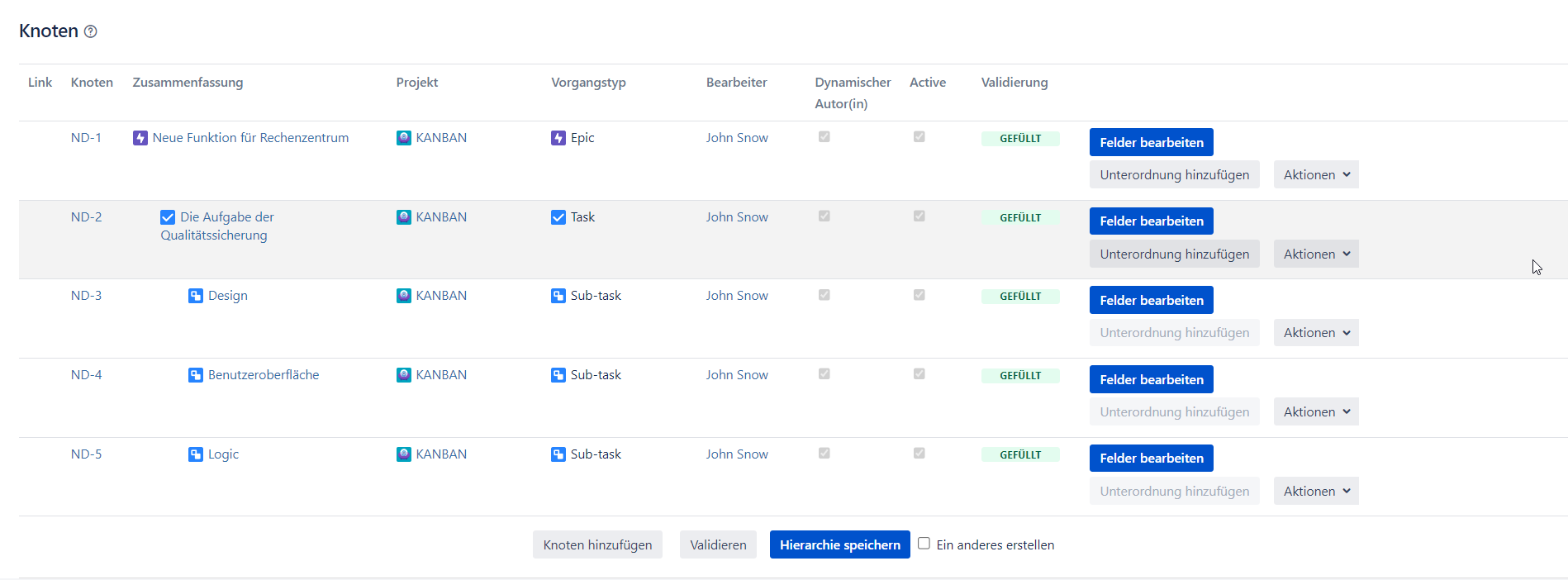The image size is (1568, 580).
Task: Toggle Dynamischer Autor checkbox for ND-3
Action: click(x=824, y=295)
